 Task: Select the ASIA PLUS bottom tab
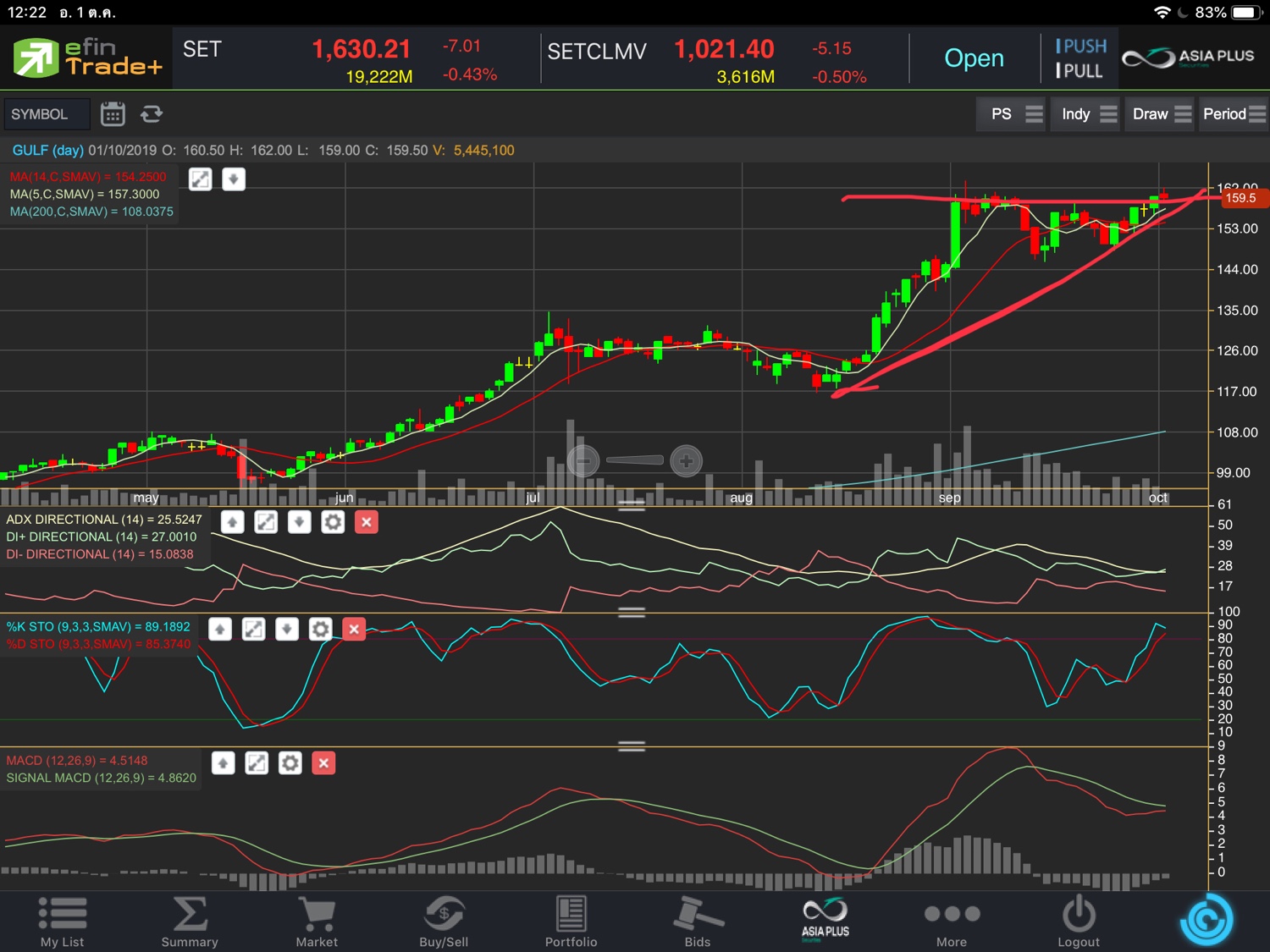(x=825, y=920)
